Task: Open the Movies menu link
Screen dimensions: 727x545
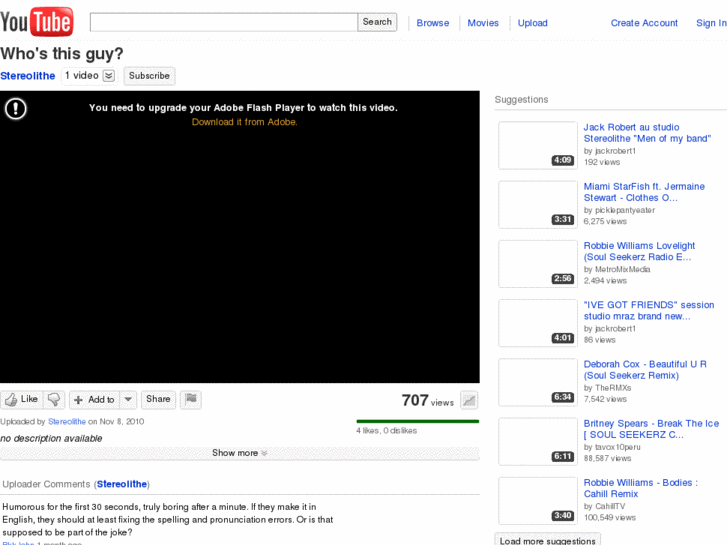Action: pyautogui.click(x=483, y=23)
